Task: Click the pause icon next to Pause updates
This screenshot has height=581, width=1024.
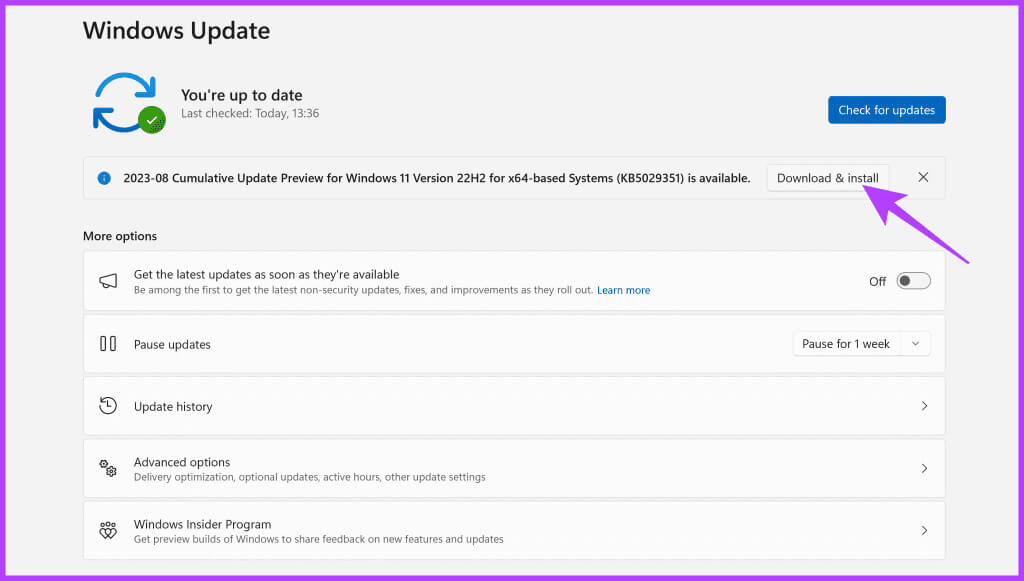Action: (108, 343)
